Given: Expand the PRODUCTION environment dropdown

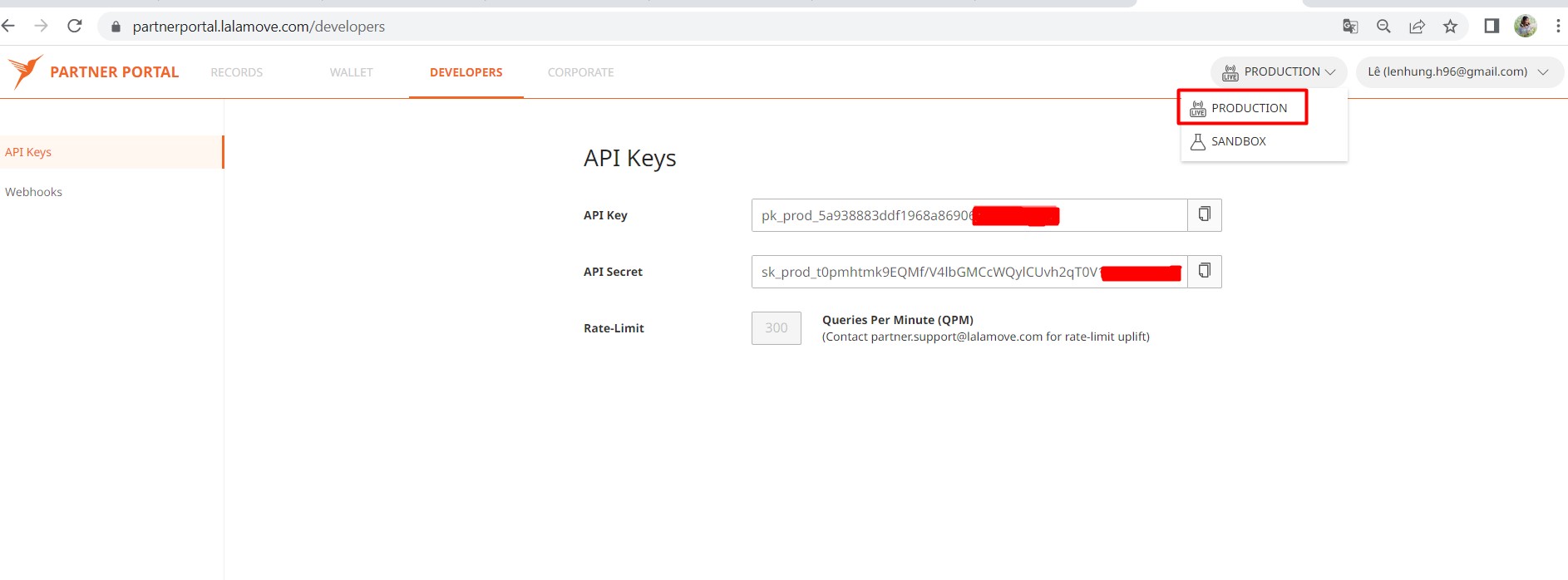Looking at the screenshot, I should point(1279,72).
